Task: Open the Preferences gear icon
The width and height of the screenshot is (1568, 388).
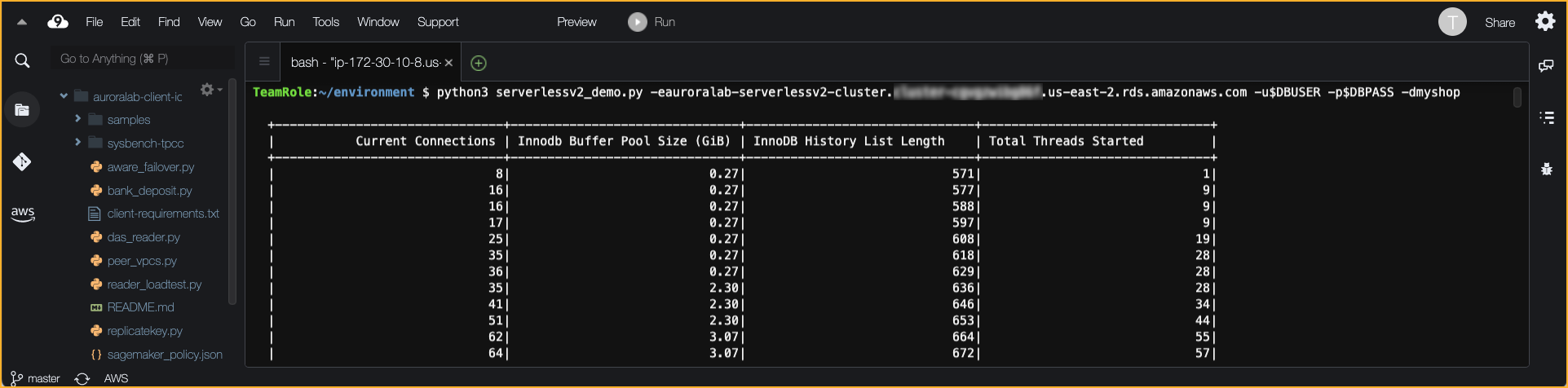Action: coord(1545,21)
